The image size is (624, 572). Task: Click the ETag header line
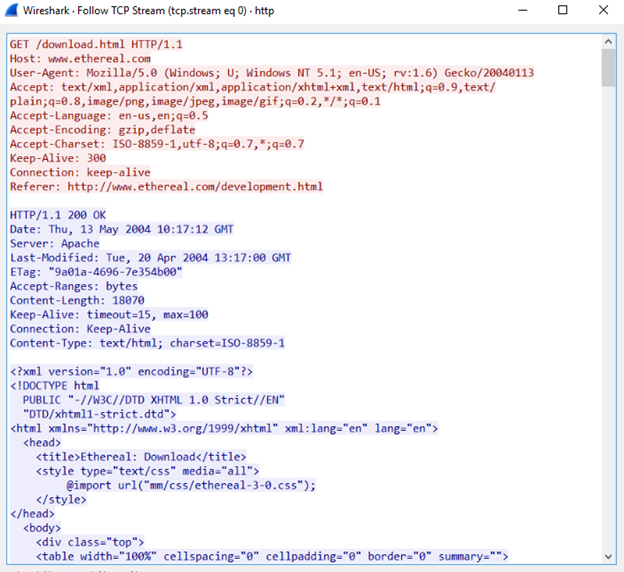96,272
